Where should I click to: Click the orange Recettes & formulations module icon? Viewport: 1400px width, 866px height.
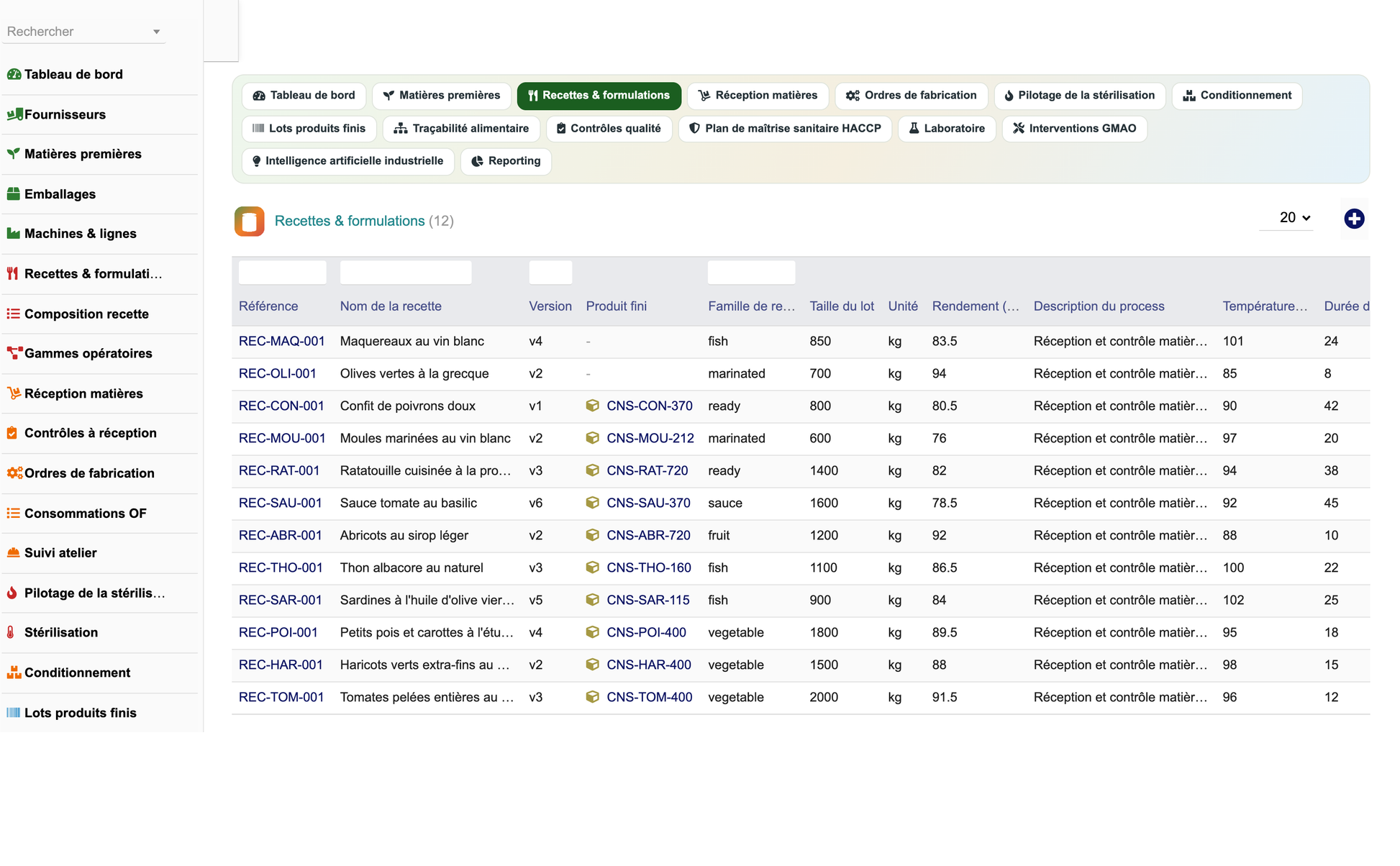(249, 222)
